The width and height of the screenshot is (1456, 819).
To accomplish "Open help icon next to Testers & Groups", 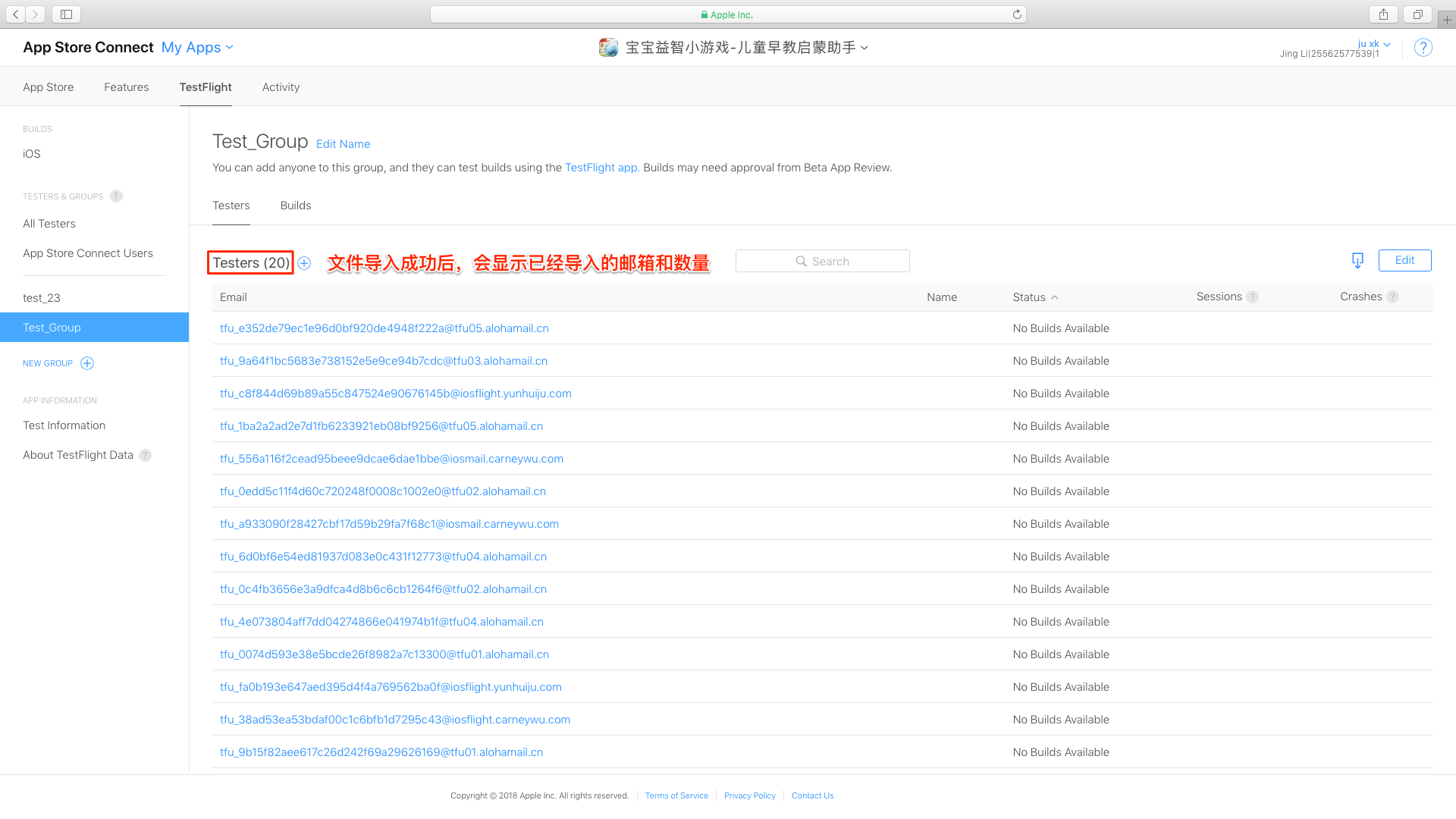I will (x=116, y=196).
